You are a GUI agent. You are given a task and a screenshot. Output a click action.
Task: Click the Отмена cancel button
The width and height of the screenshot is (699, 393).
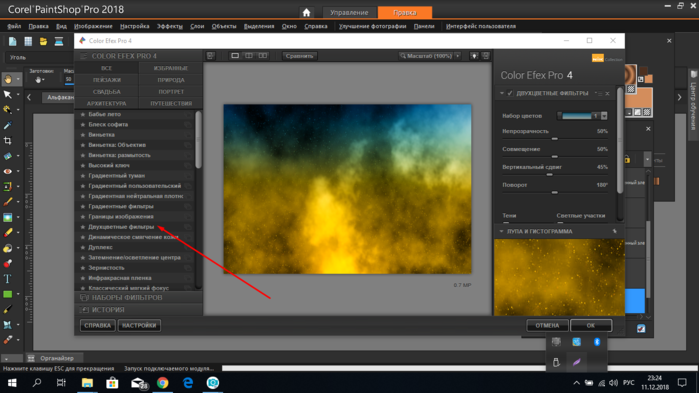(547, 325)
